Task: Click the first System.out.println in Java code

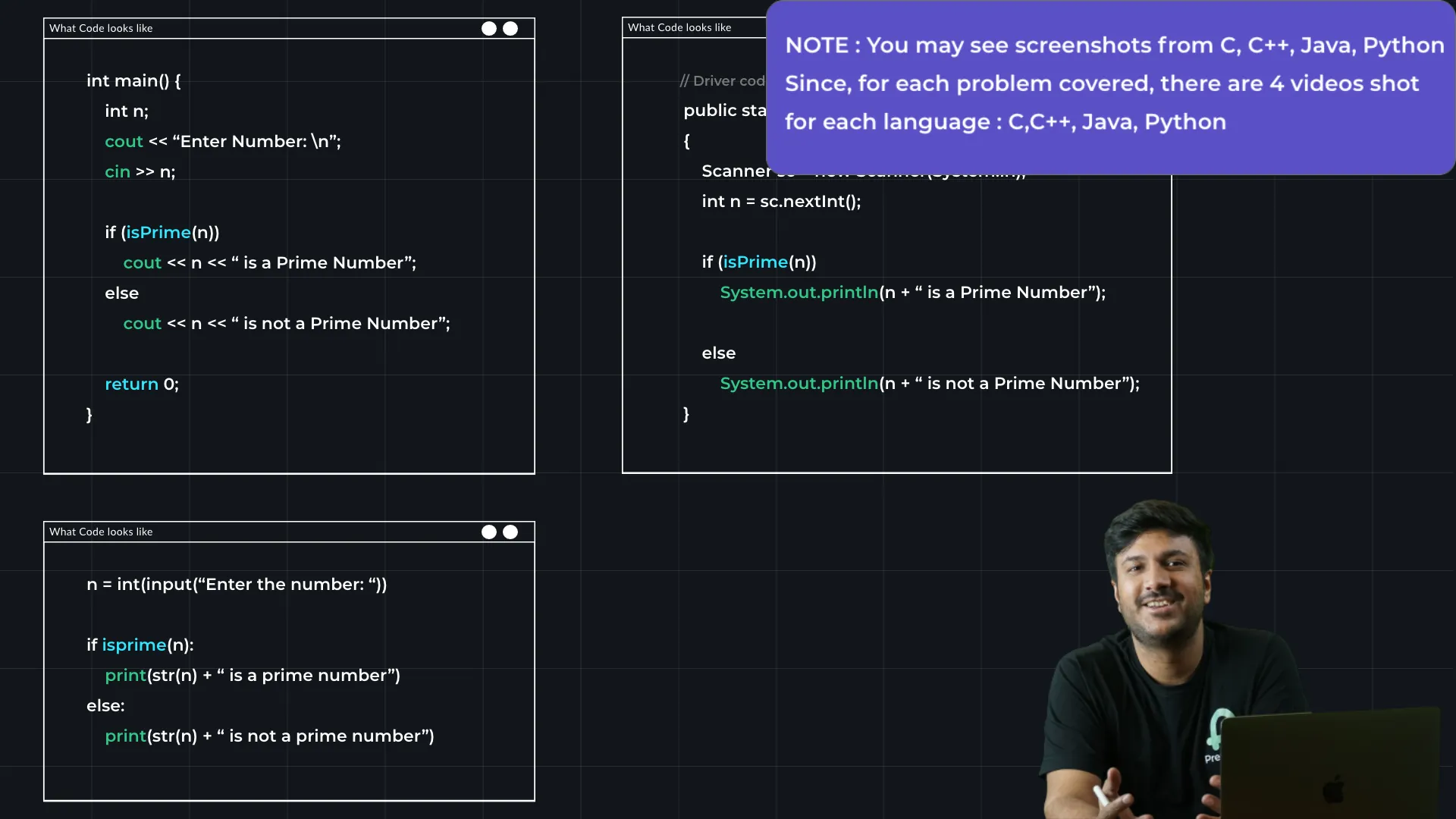Action: coord(799,292)
